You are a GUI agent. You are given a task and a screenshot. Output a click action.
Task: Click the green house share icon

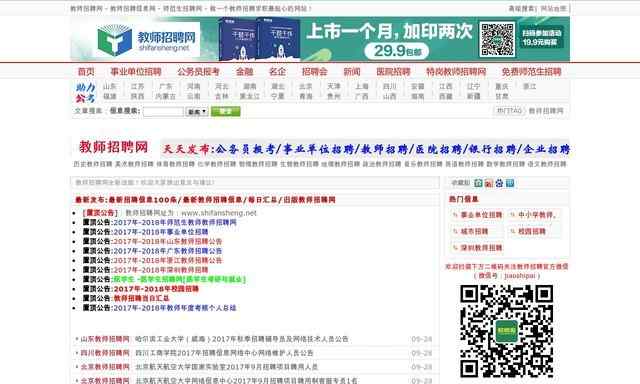pyautogui.click(x=478, y=183)
